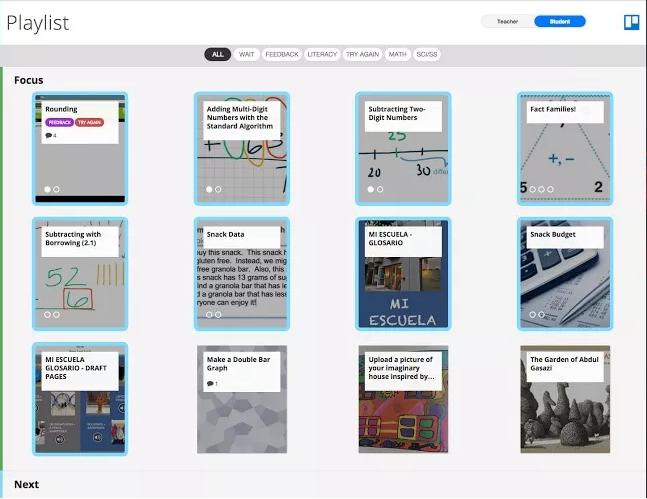Switch to Teacher view toggle
The height and width of the screenshot is (499, 647).
point(507,21)
